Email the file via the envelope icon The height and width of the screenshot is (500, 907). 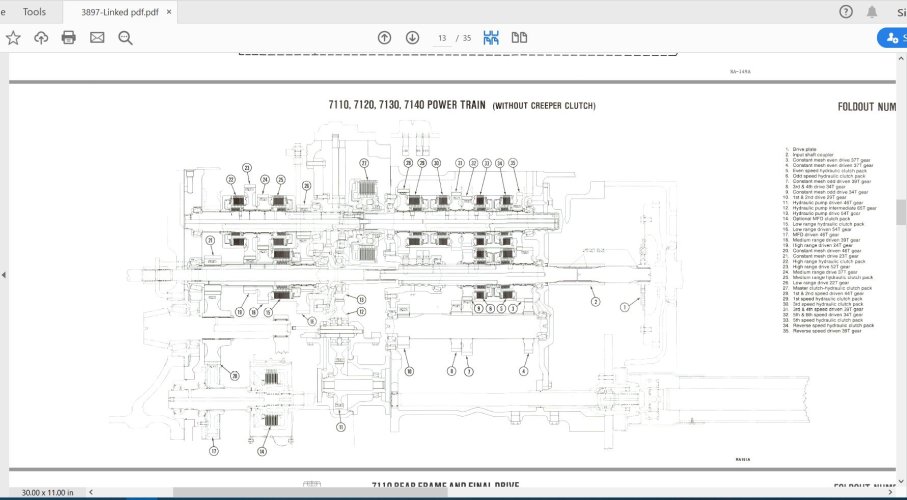(97, 38)
